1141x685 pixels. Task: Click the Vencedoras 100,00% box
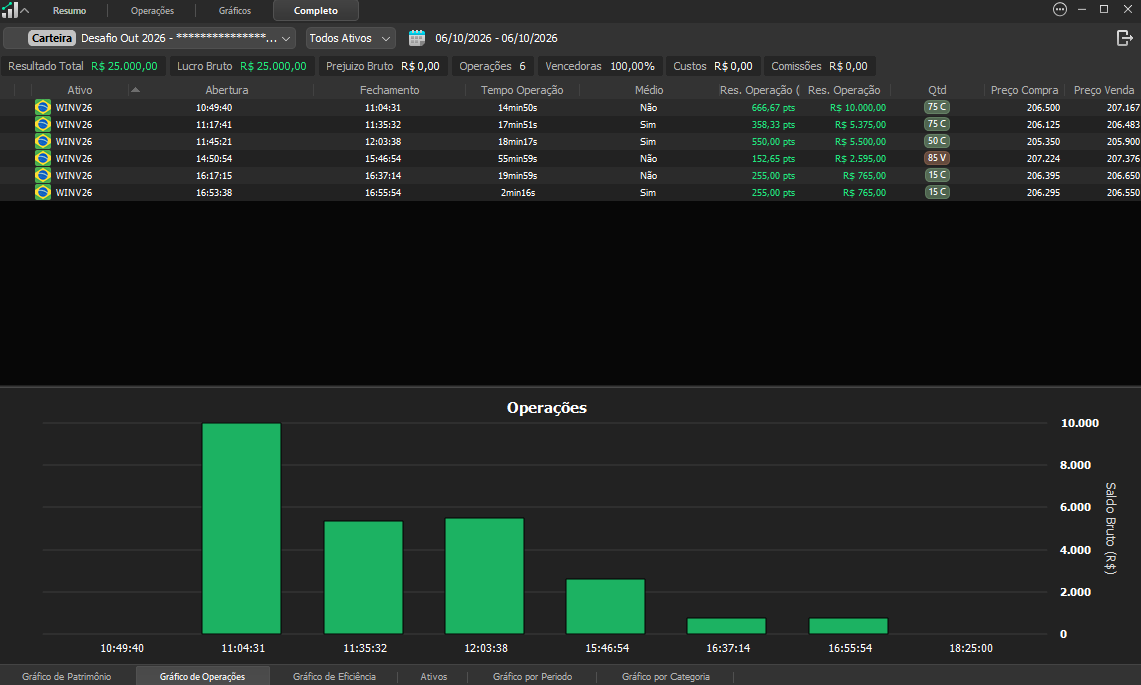click(x=600, y=66)
